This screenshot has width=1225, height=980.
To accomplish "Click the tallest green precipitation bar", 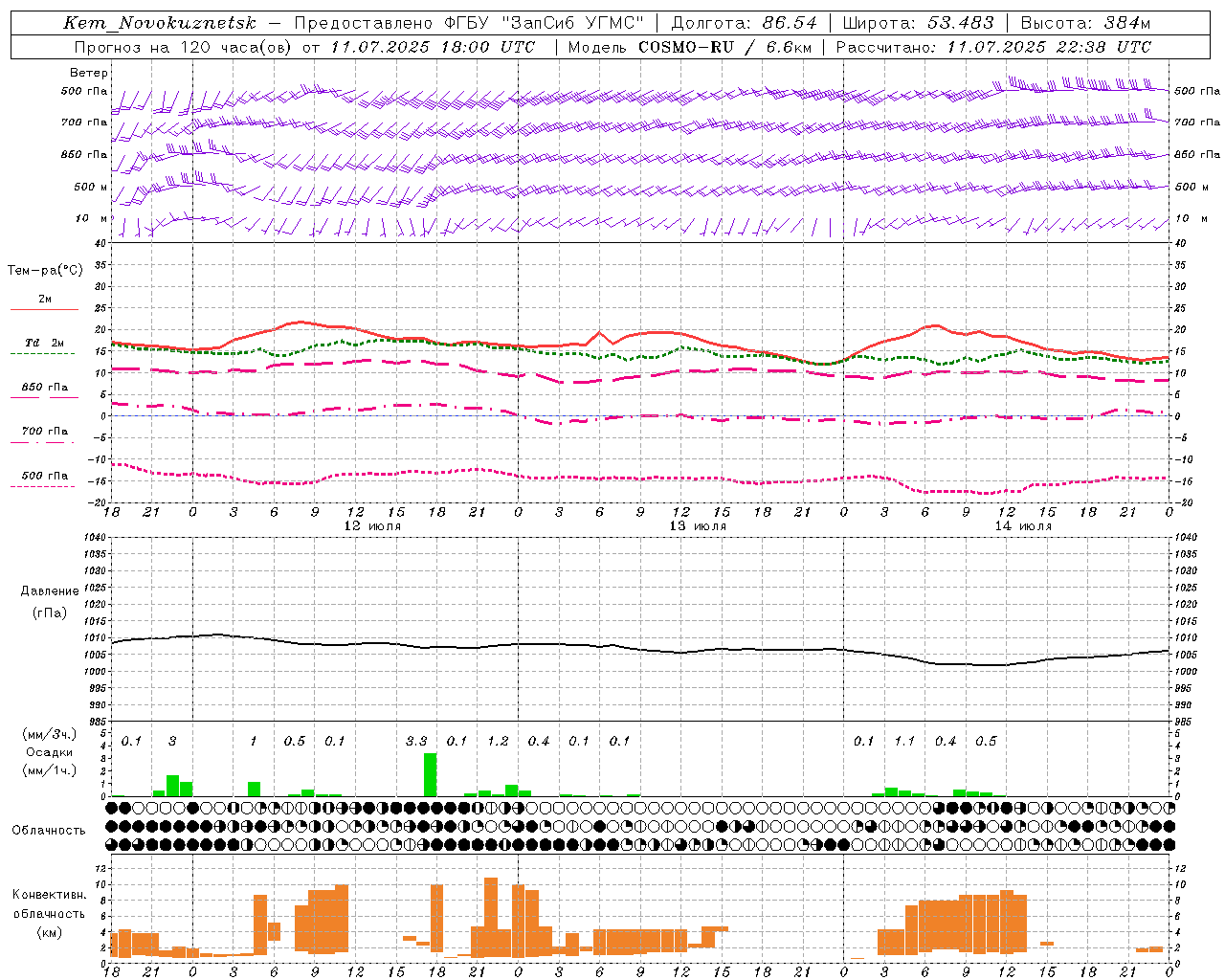I will click(x=430, y=775).
